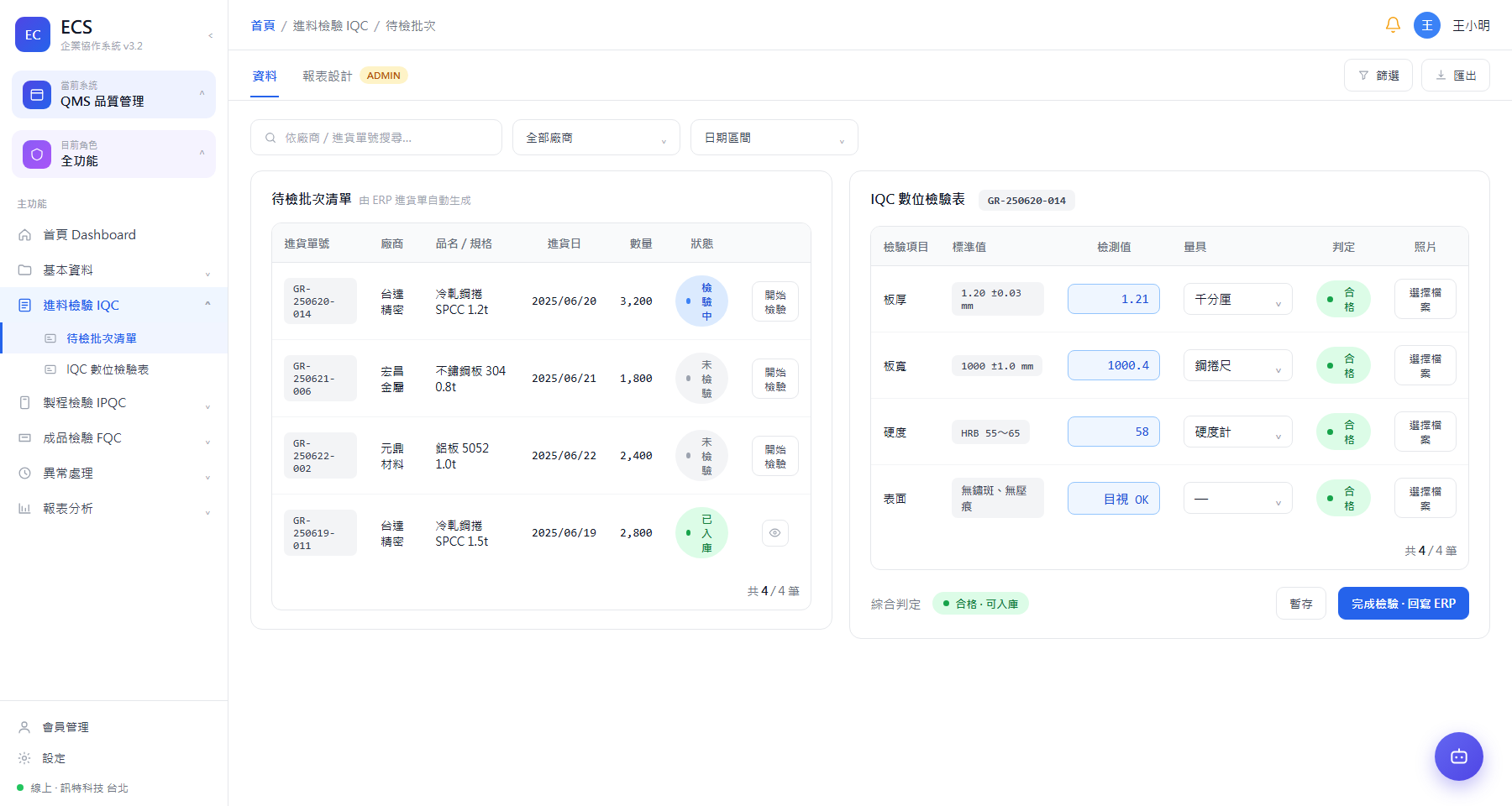Viewport: 1512px width, 806px height.
Task: Open the user avatar 王
Action: 1426,25
